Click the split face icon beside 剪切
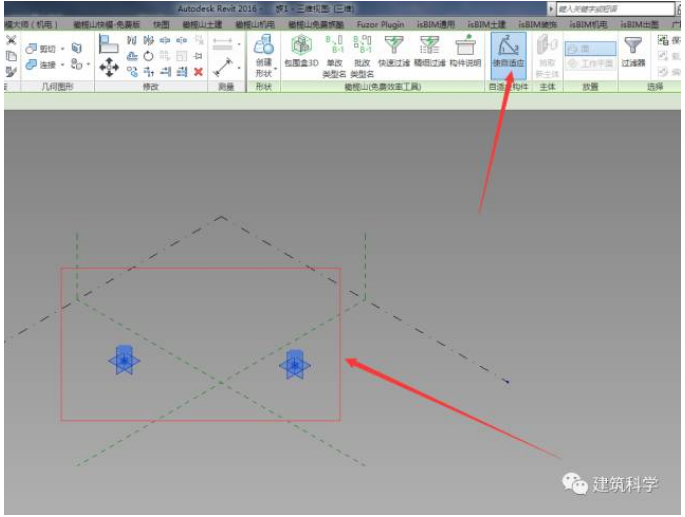685x517 pixels. (x=77, y=48)
